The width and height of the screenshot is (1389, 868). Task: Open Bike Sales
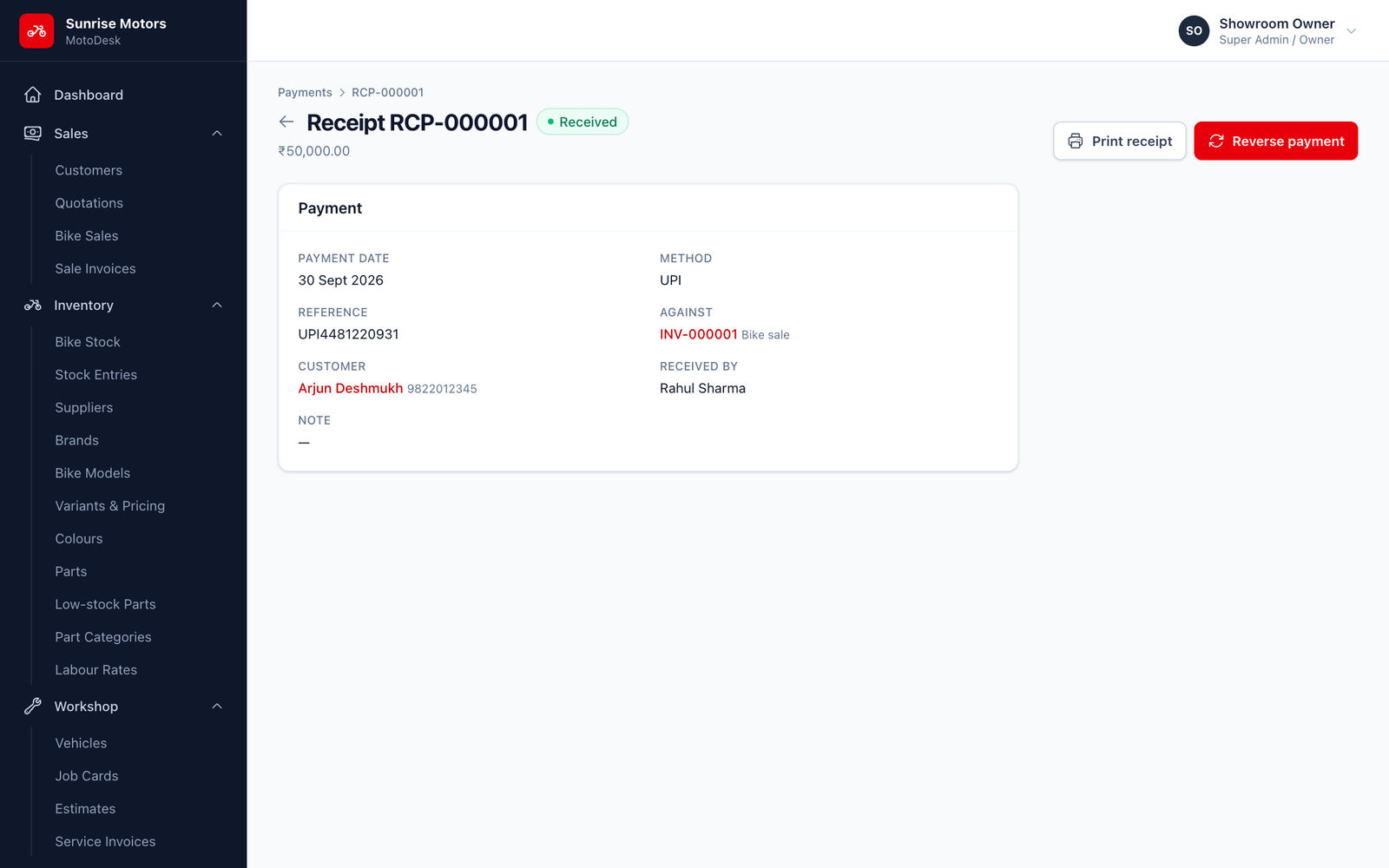pyautogui.click(x=87, y=236)
